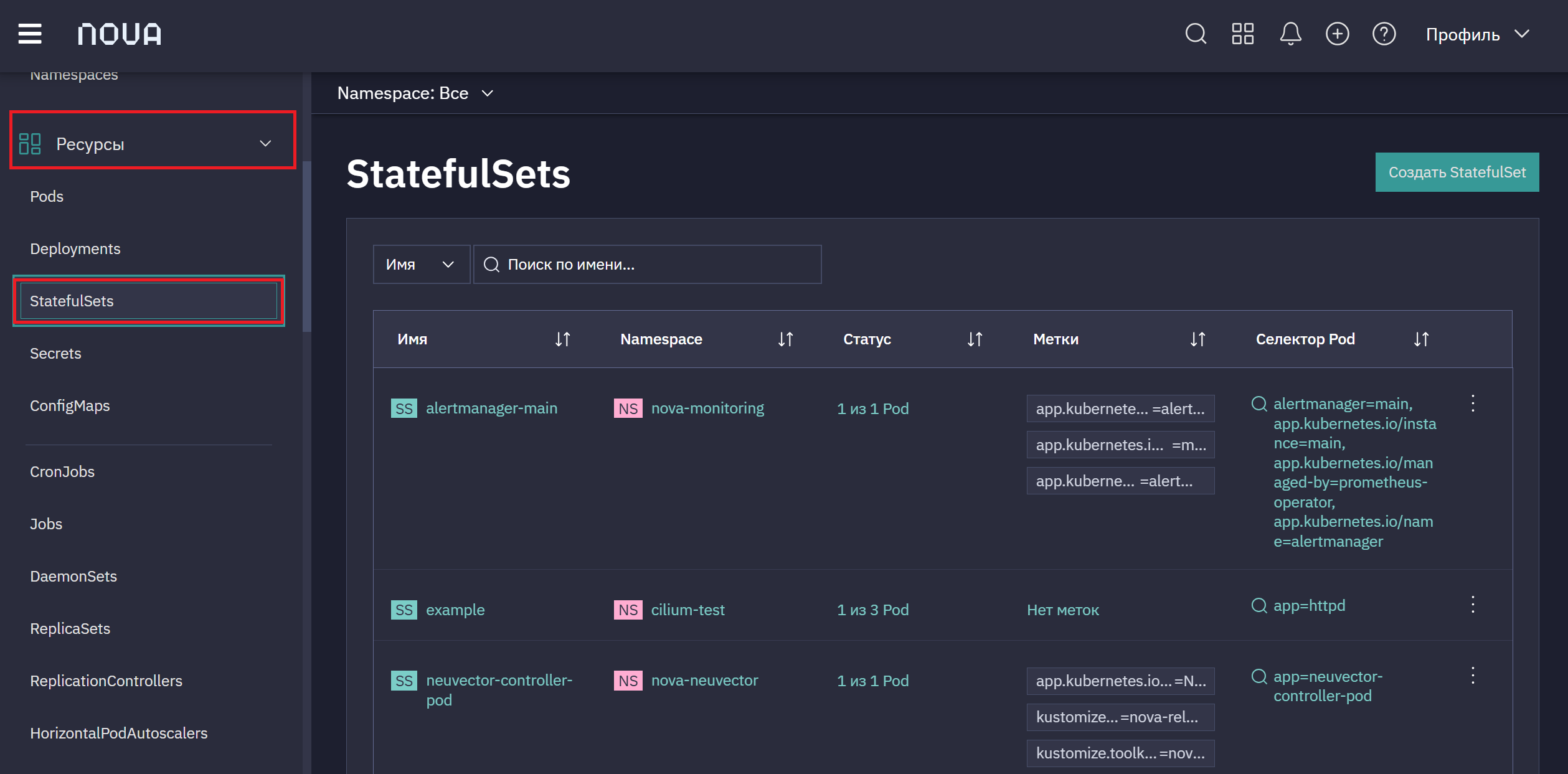The height and width of the screenshot is (774, 1568).
Task: Click the NS badge of nova-monitoring
Action: pyautogui.click(x=628, y=408)
